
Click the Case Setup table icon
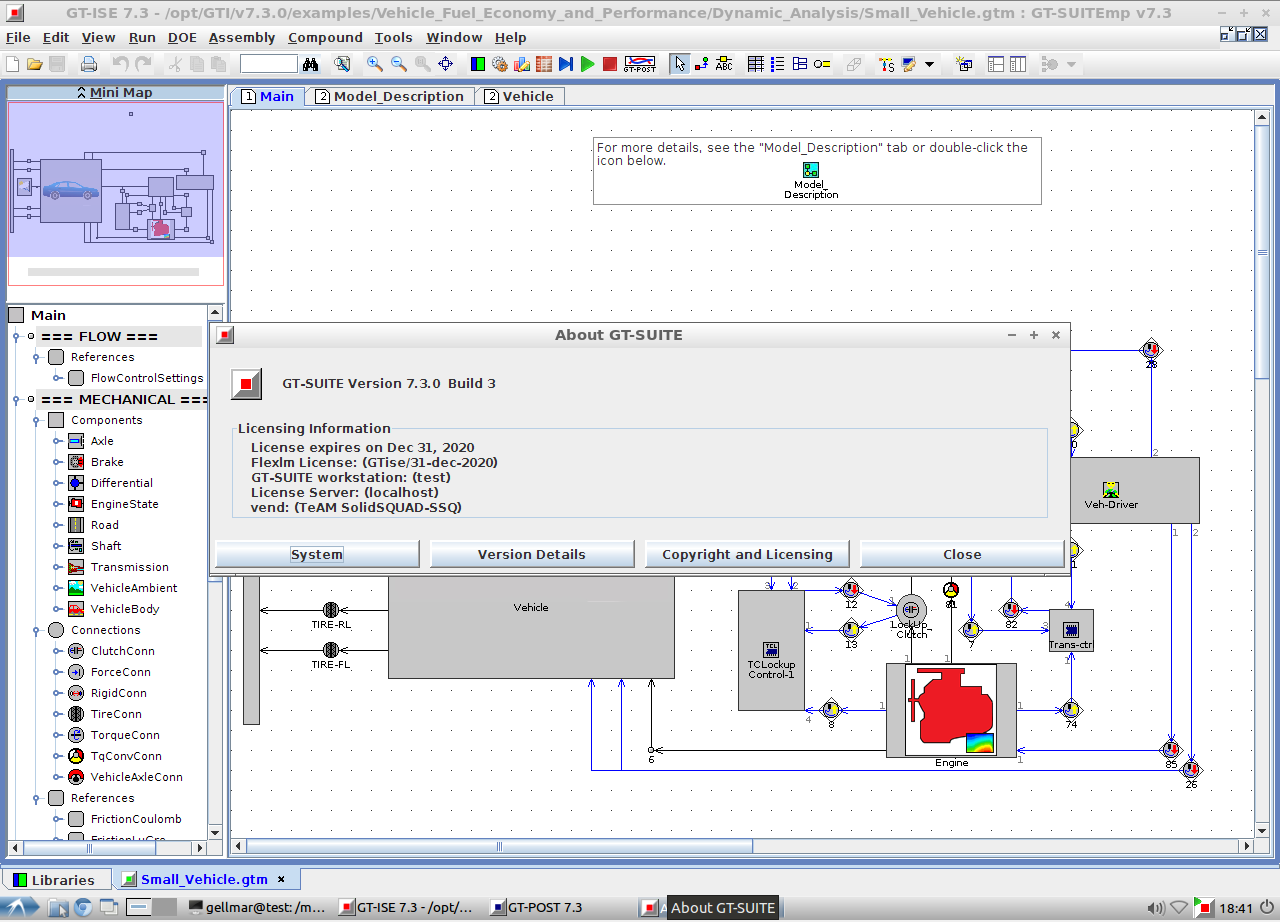point(544,64)
